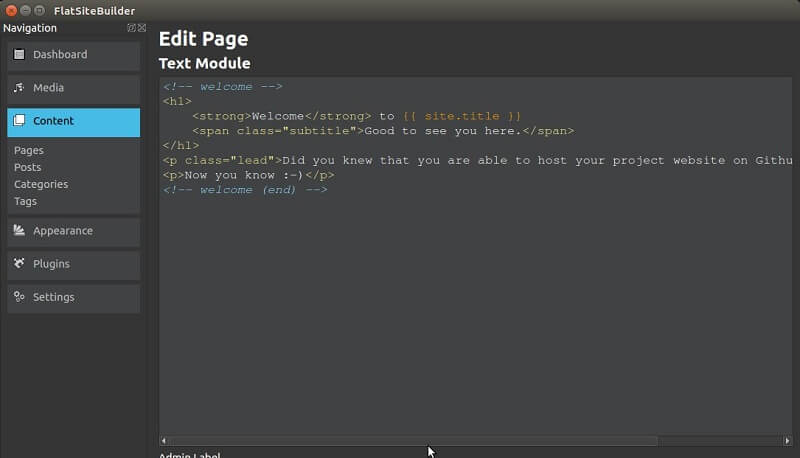This screenshot has height=458, width=800.
Task: Click the Media music note icon
Action: point(19,88)
